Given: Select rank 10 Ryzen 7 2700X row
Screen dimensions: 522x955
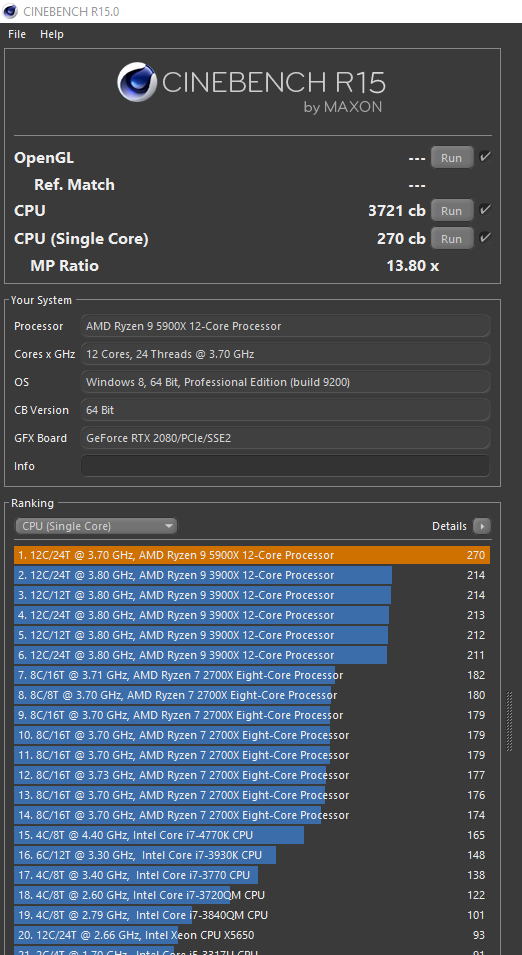Looking at the screenshot, I should (252, 735).
